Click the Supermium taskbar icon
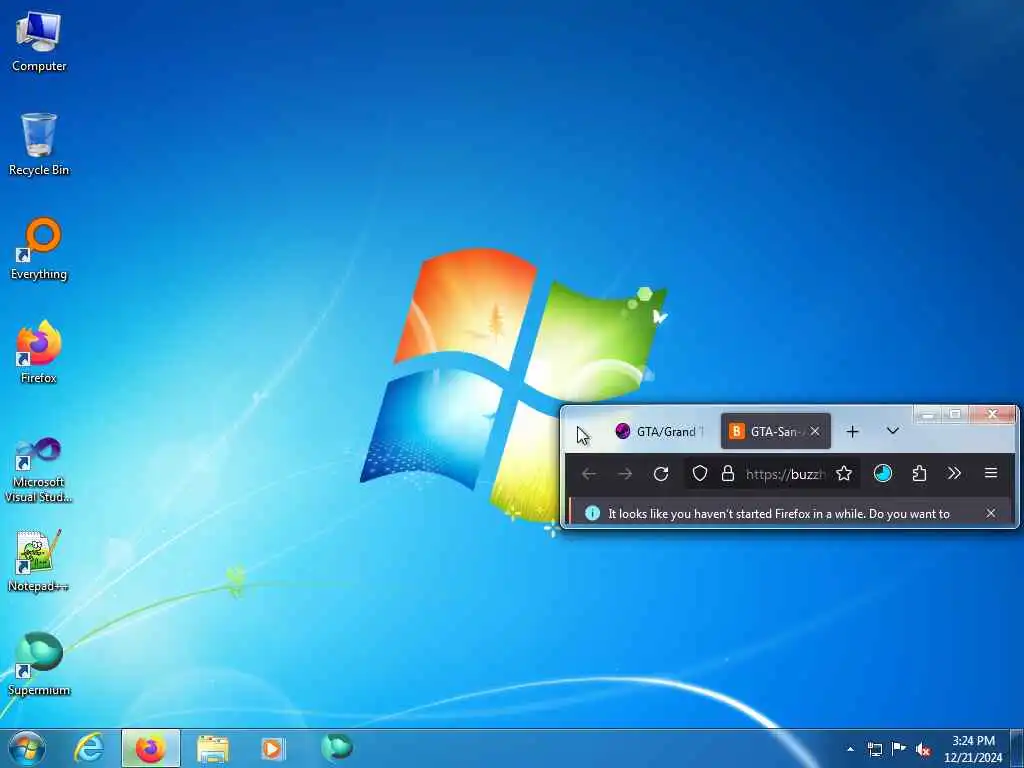This screenshot has width=1024, height=768. pyautogui.click(x=336, y=747)
